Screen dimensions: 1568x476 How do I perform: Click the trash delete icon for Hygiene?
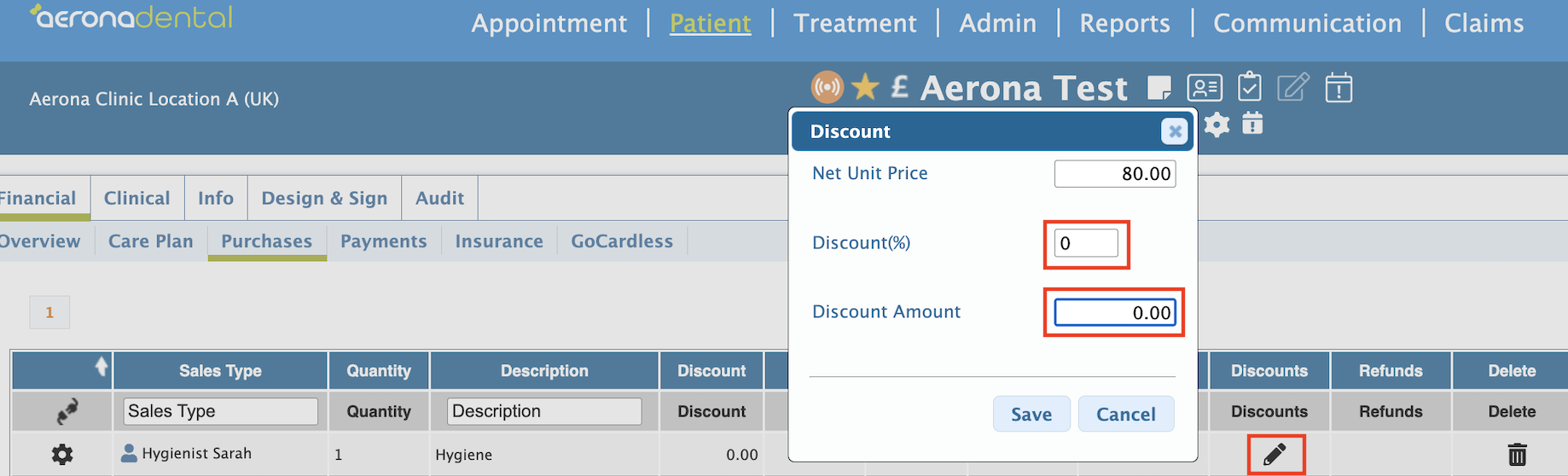[1517, 455]
